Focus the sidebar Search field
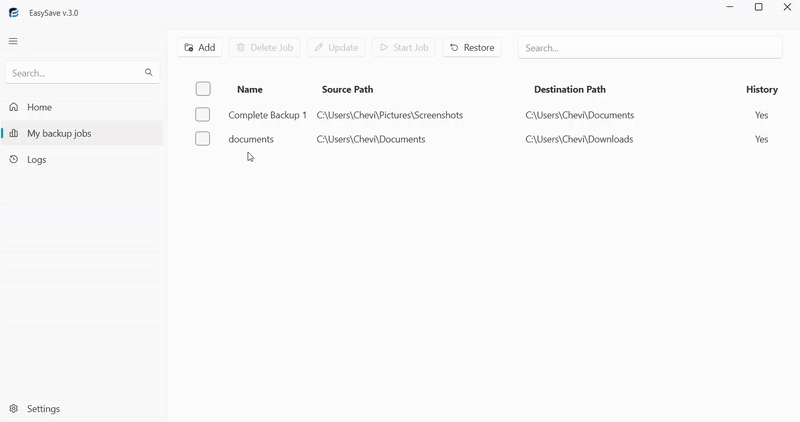 pos(82,73)
